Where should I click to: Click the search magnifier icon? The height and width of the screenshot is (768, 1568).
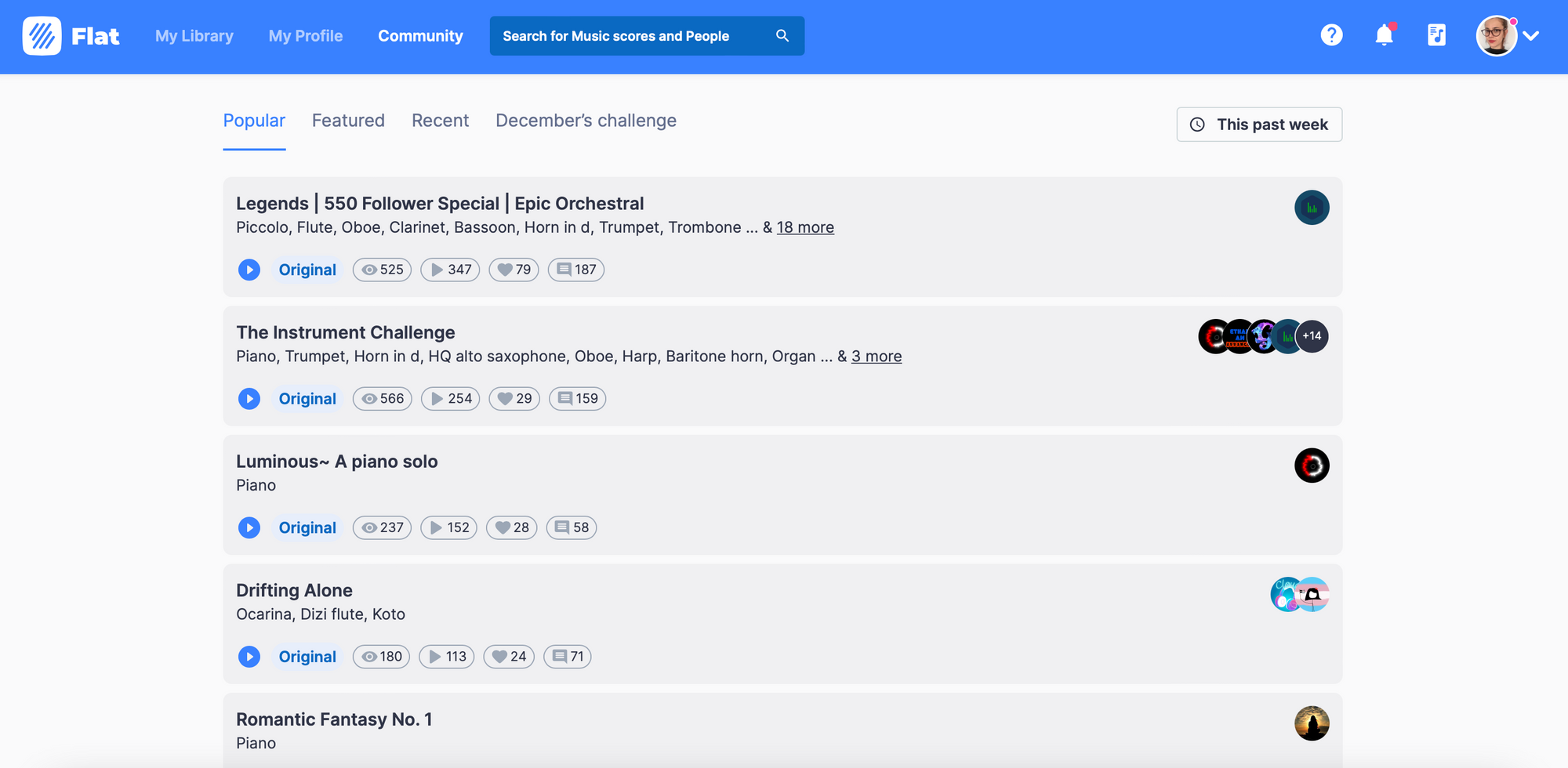(782, 36)
